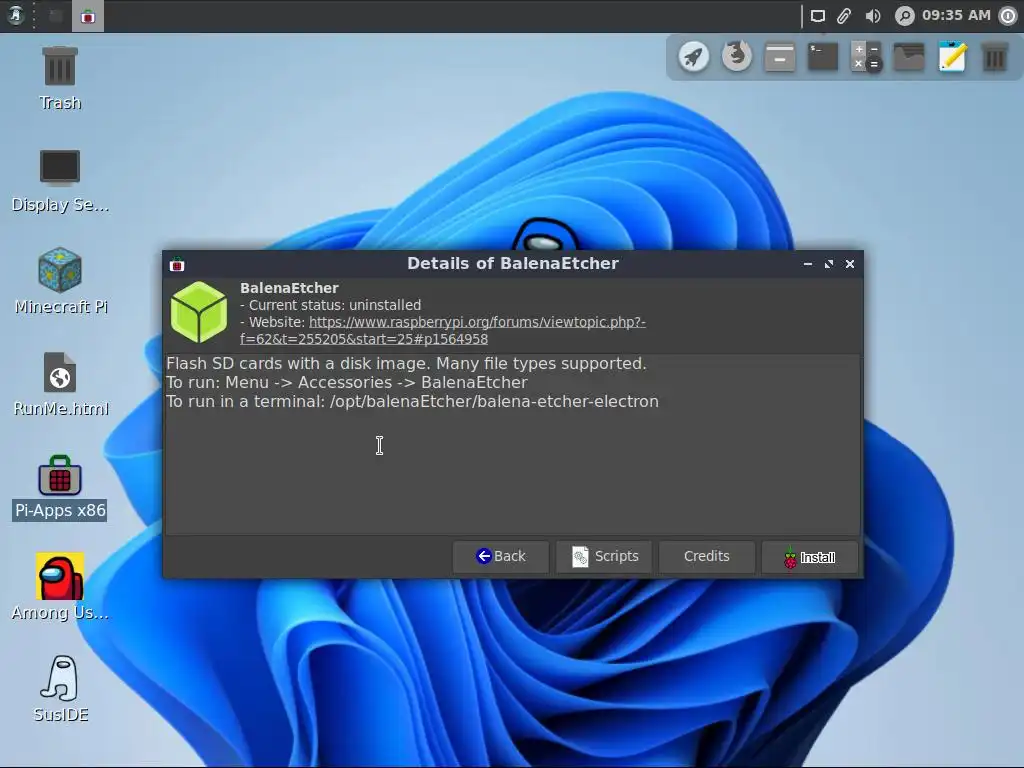Click the paperclip clipboard tray icon
The height and width of the screenshot is (768, 1024).
844,16
